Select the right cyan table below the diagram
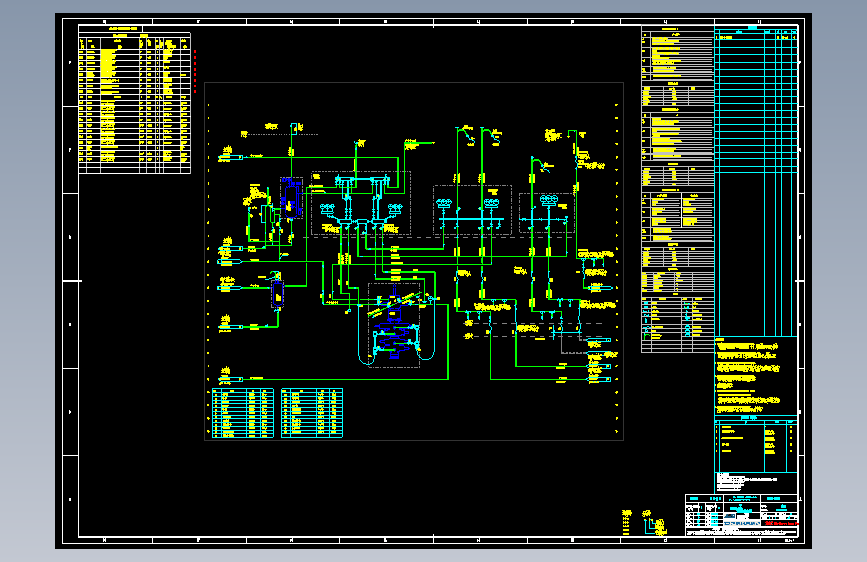This screenshot has height=562, width=867. click(312, 413)
